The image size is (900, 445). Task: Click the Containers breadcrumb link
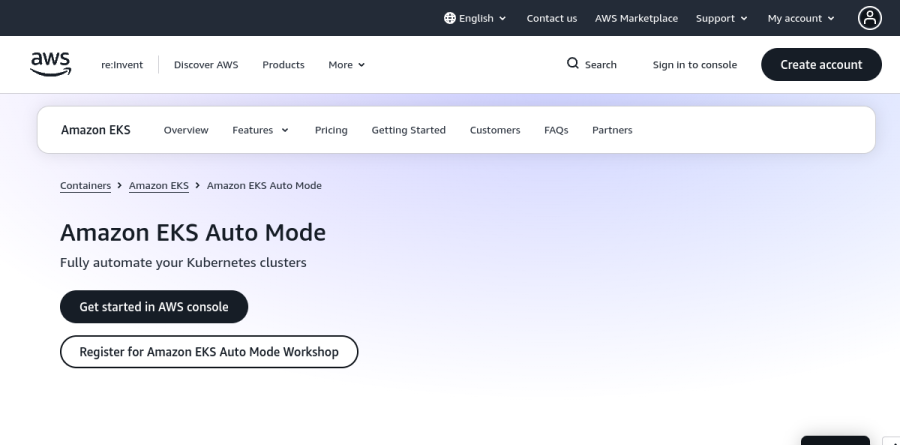(86, 185)
